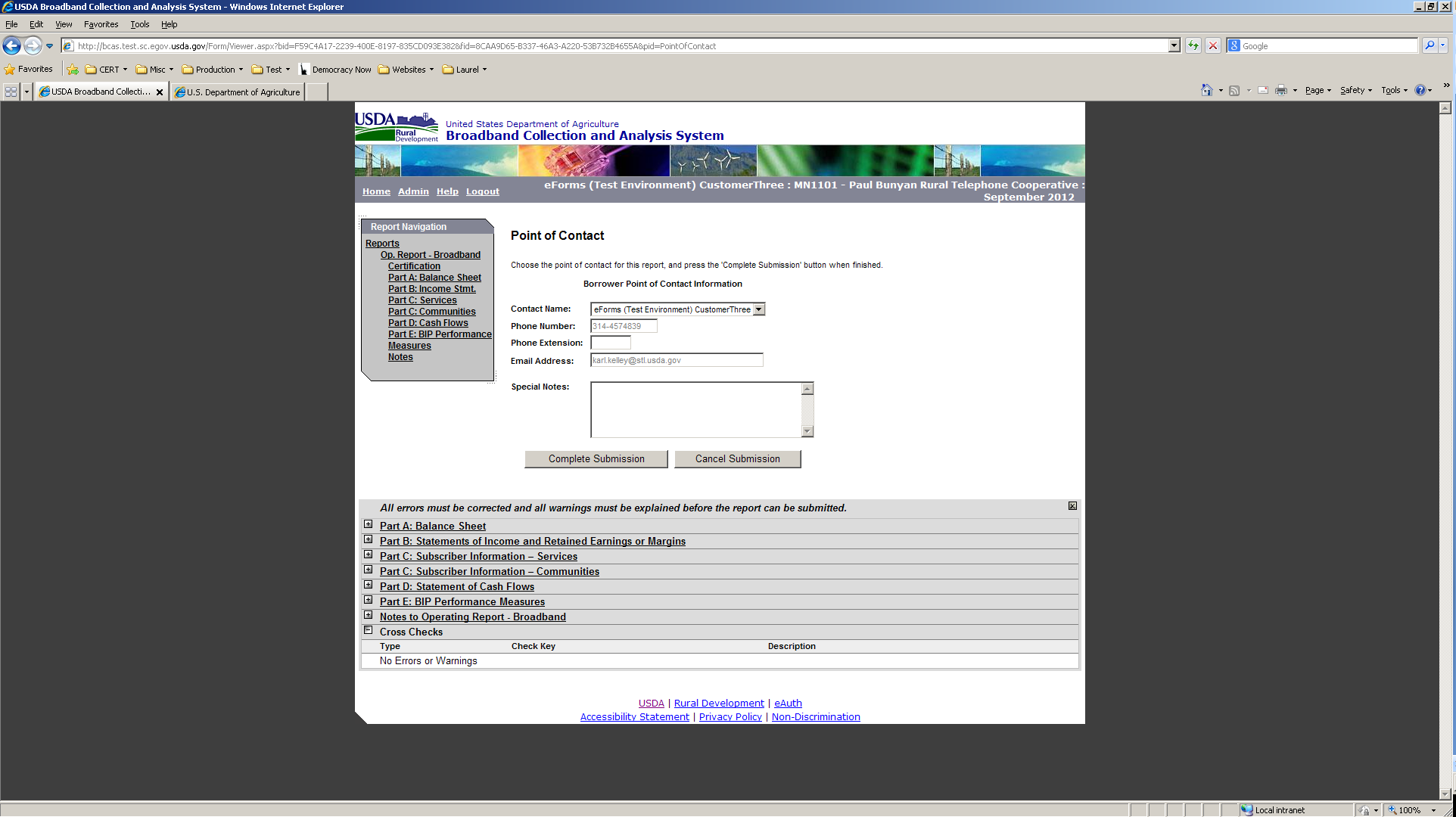Click the Print icon in command bar
The image size is (1456, 817).
click(1280, 91)
